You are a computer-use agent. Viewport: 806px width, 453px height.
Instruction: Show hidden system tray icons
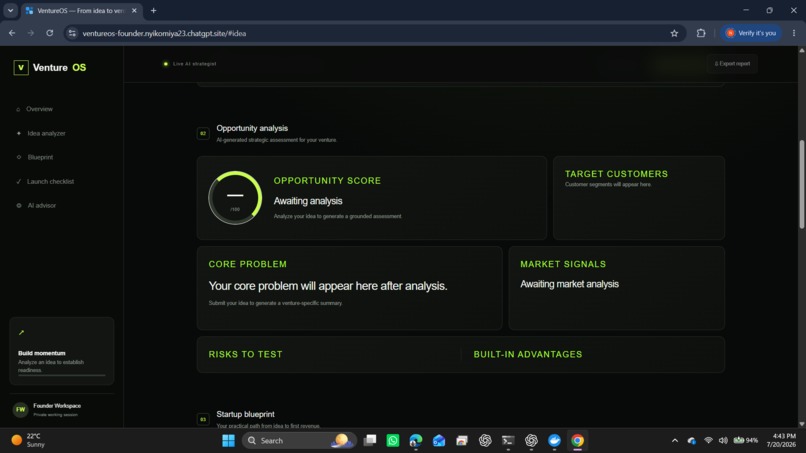click(x=675, y=441)
